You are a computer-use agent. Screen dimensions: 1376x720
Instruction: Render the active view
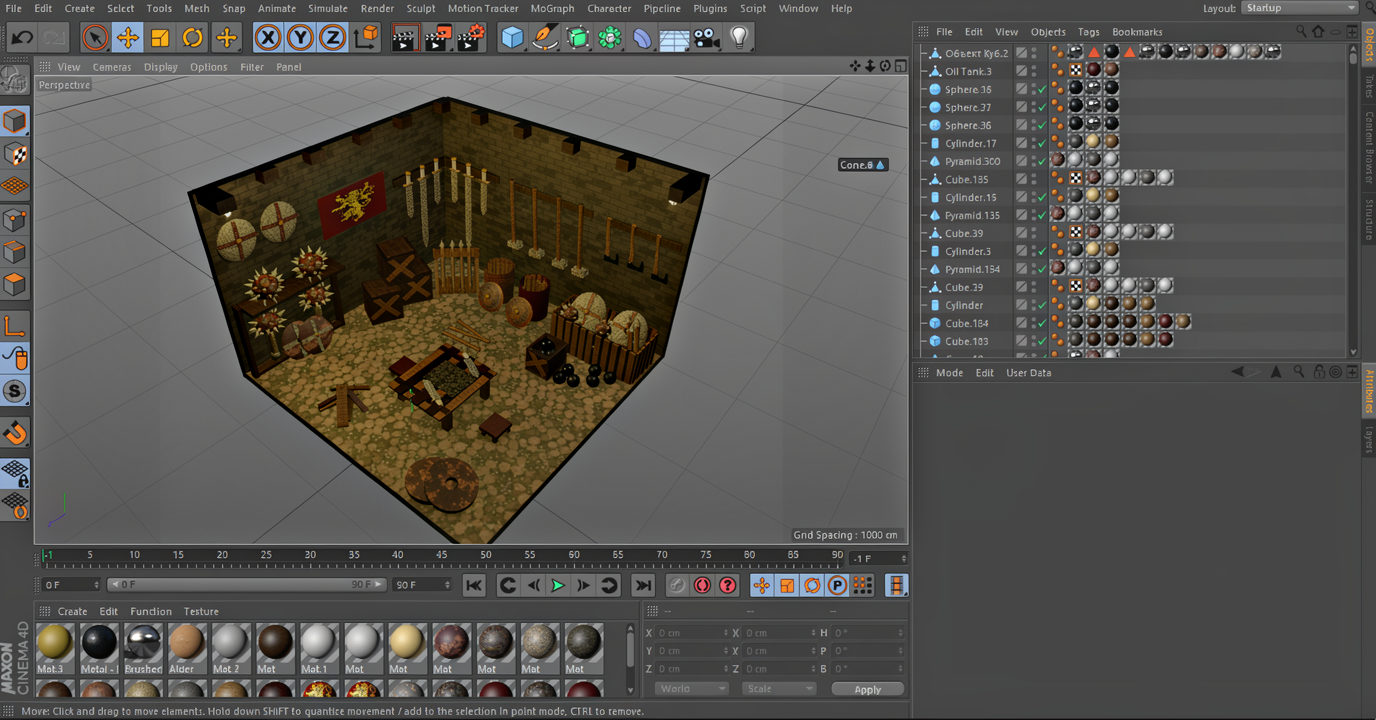(x=404, y=38)
